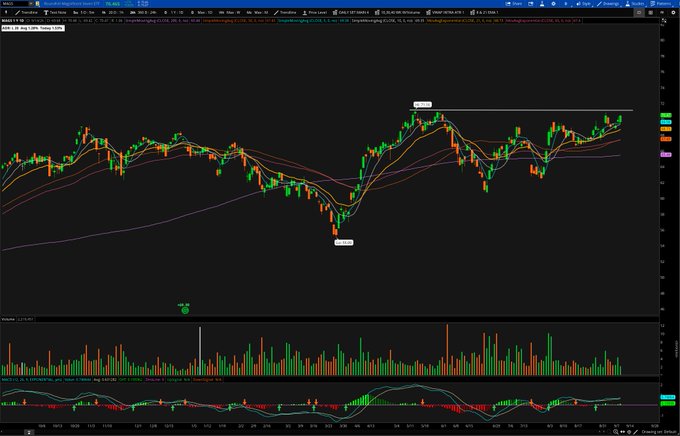Click icon left of toolbar gear
The height and width of the screenshot is (436, 680).
(662, 13)
